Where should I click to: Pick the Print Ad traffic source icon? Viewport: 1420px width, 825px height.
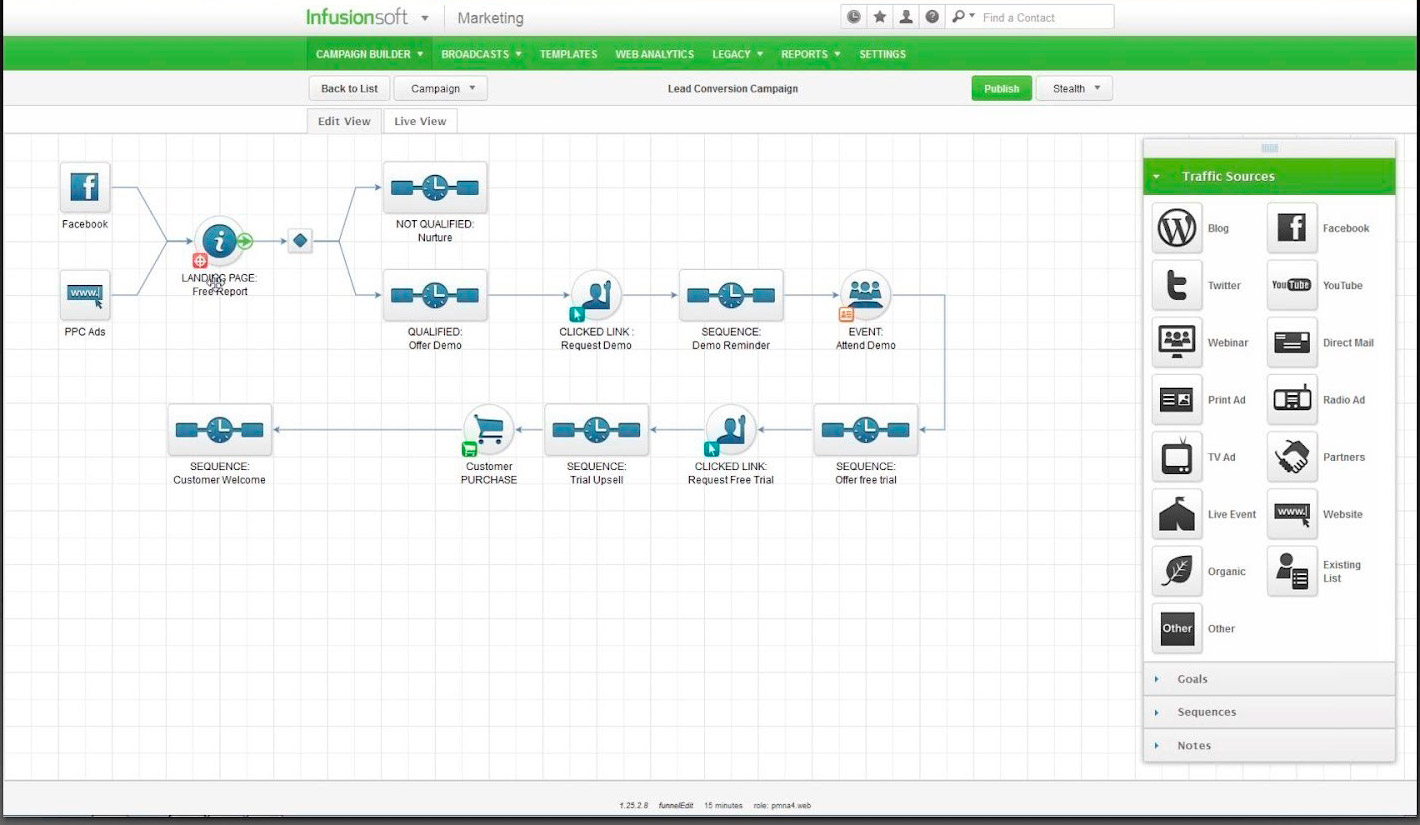click(1177, 400)
